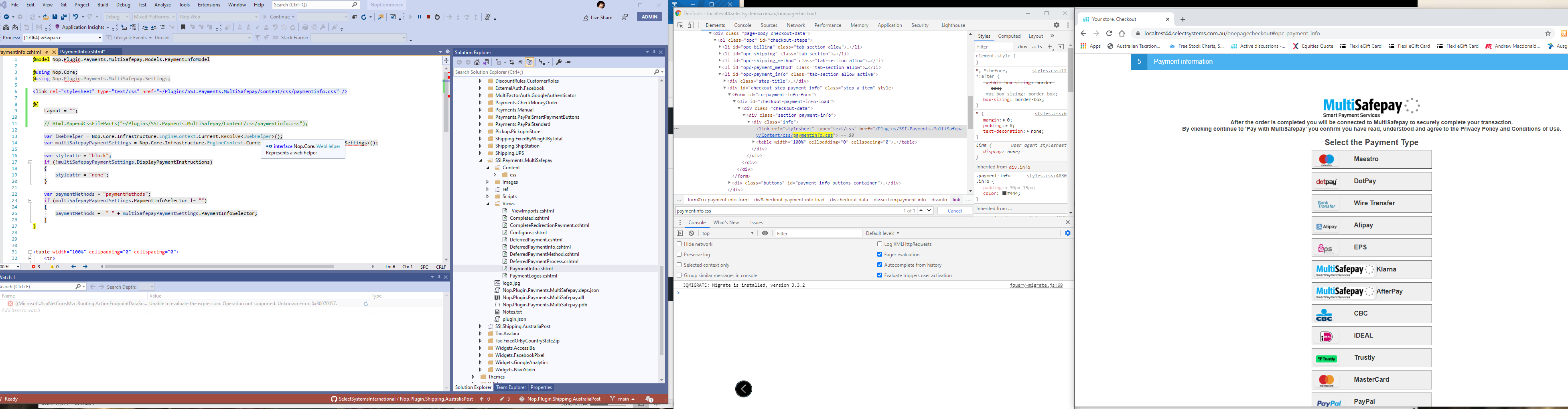Switch to the Computed tab in DevTools
The height and width of the screenshot is (409, 1568).
(1010, 36)
